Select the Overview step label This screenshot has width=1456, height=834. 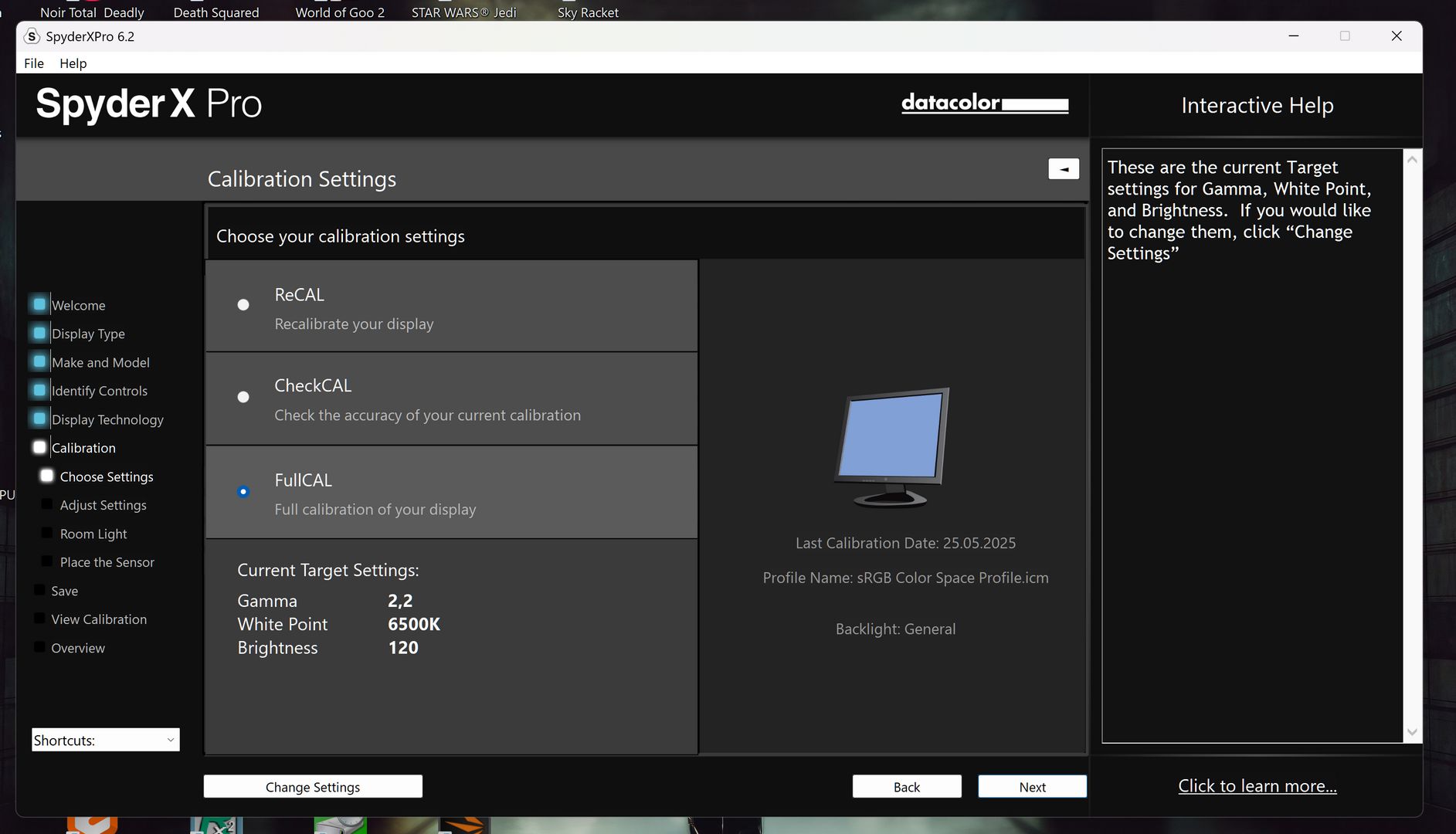pyautogui.click(x=78, y=648)
